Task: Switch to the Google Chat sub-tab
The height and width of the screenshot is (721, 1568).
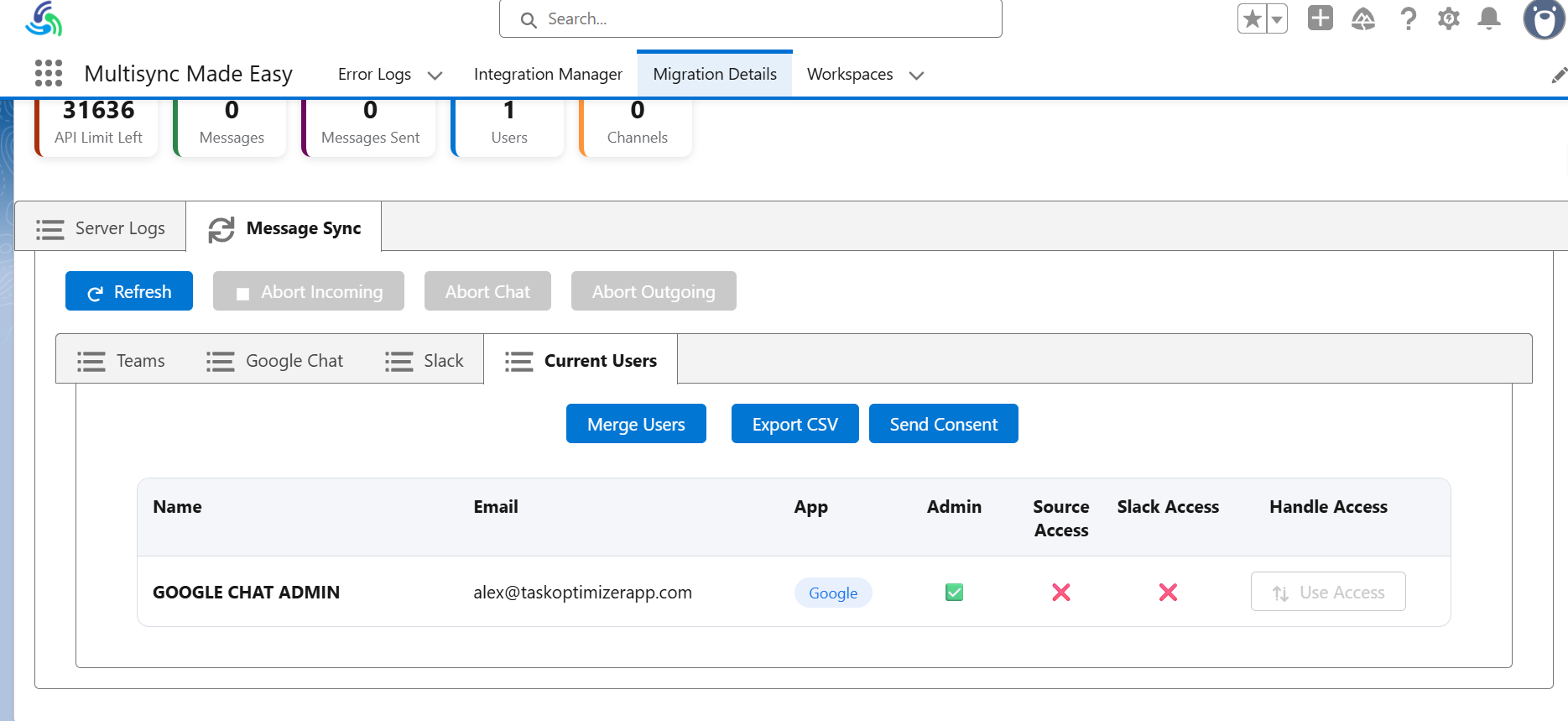Action: (x=274, y=360)
